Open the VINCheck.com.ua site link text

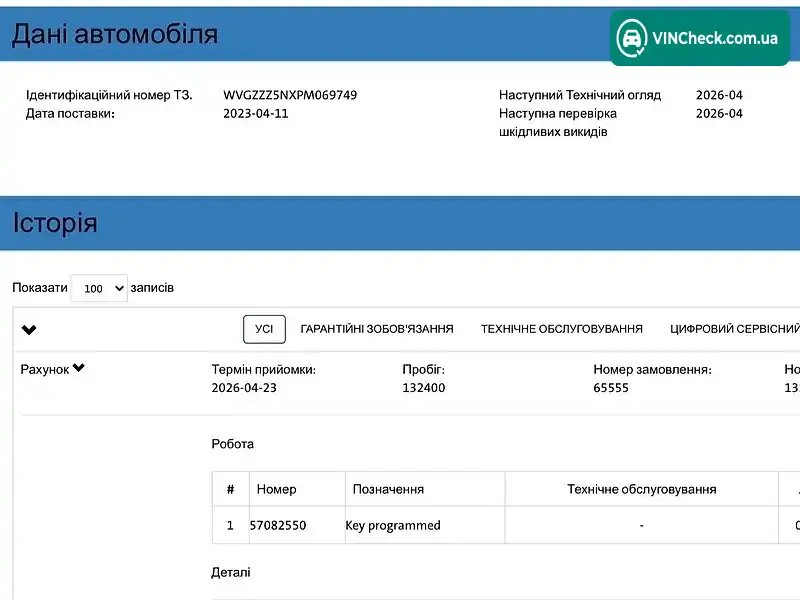(x=715, y=38)
